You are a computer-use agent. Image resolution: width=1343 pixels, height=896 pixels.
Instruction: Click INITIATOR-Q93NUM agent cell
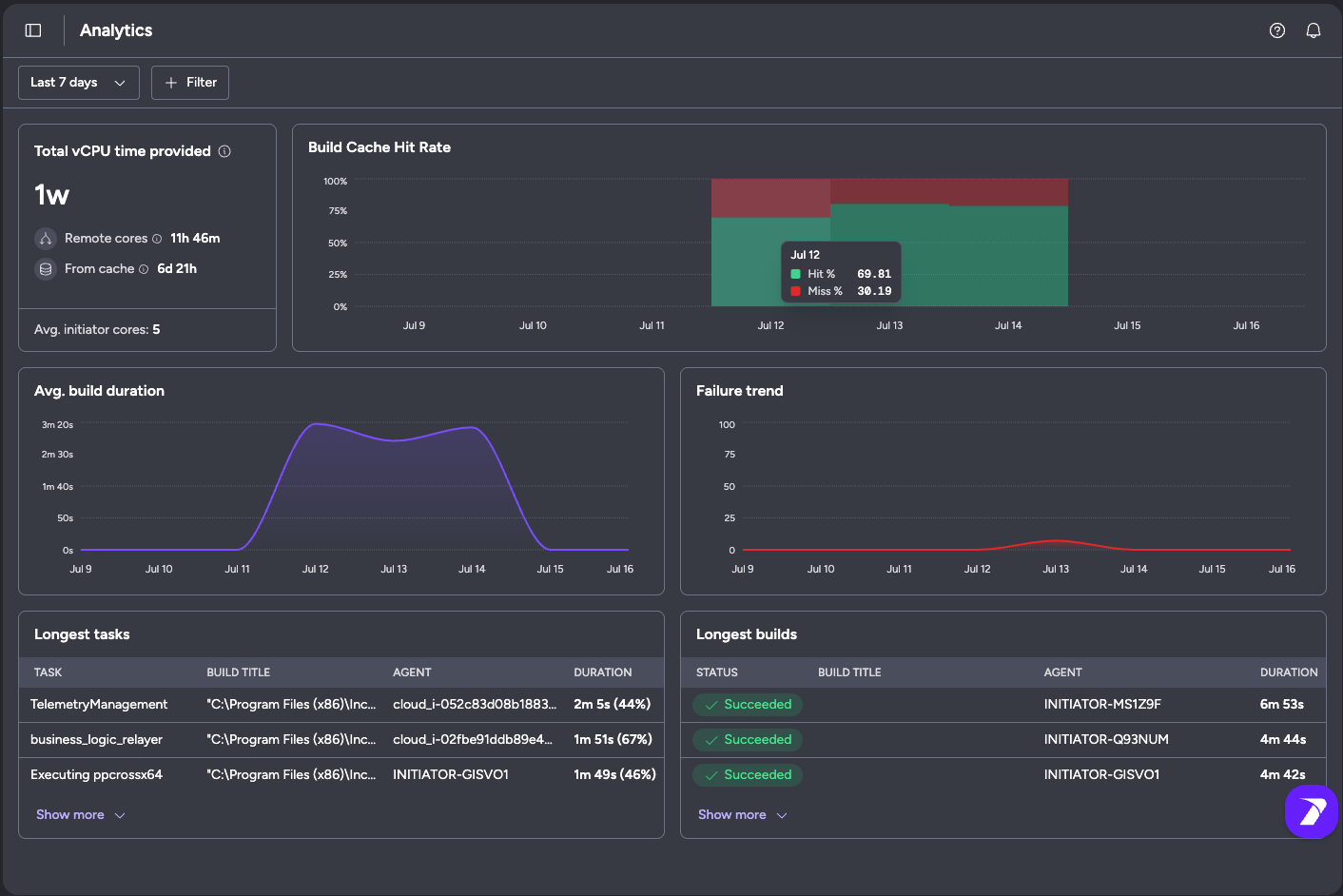click(x=1106, y=740)
